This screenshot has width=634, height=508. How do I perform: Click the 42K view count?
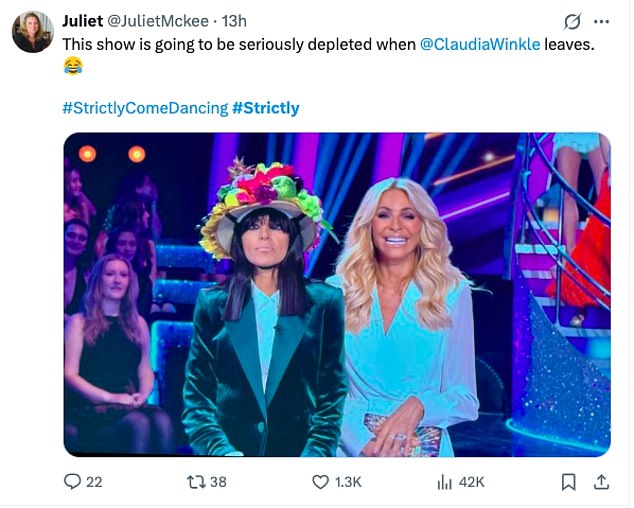pos(471,482)
